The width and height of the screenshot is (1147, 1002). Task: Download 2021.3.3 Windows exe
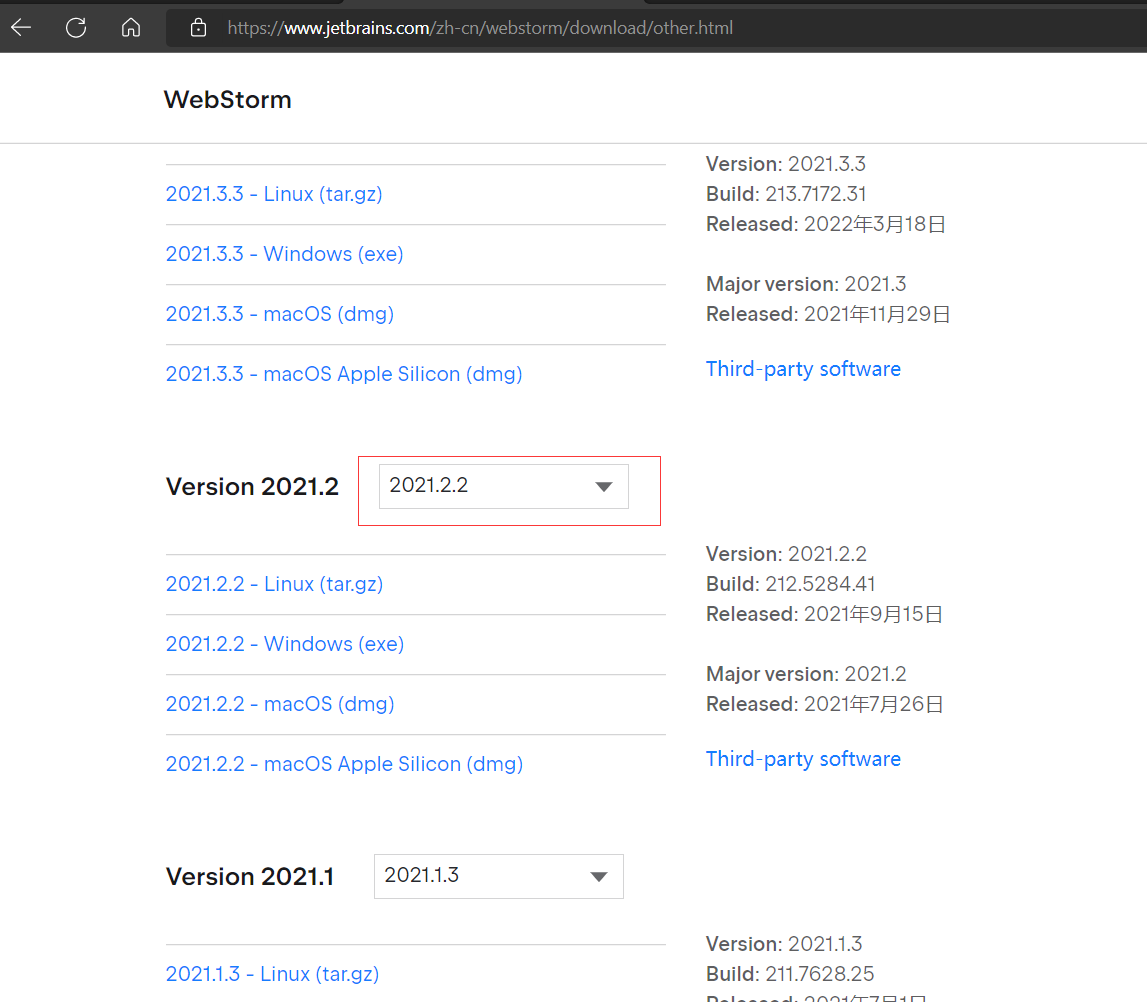(285, 254)
